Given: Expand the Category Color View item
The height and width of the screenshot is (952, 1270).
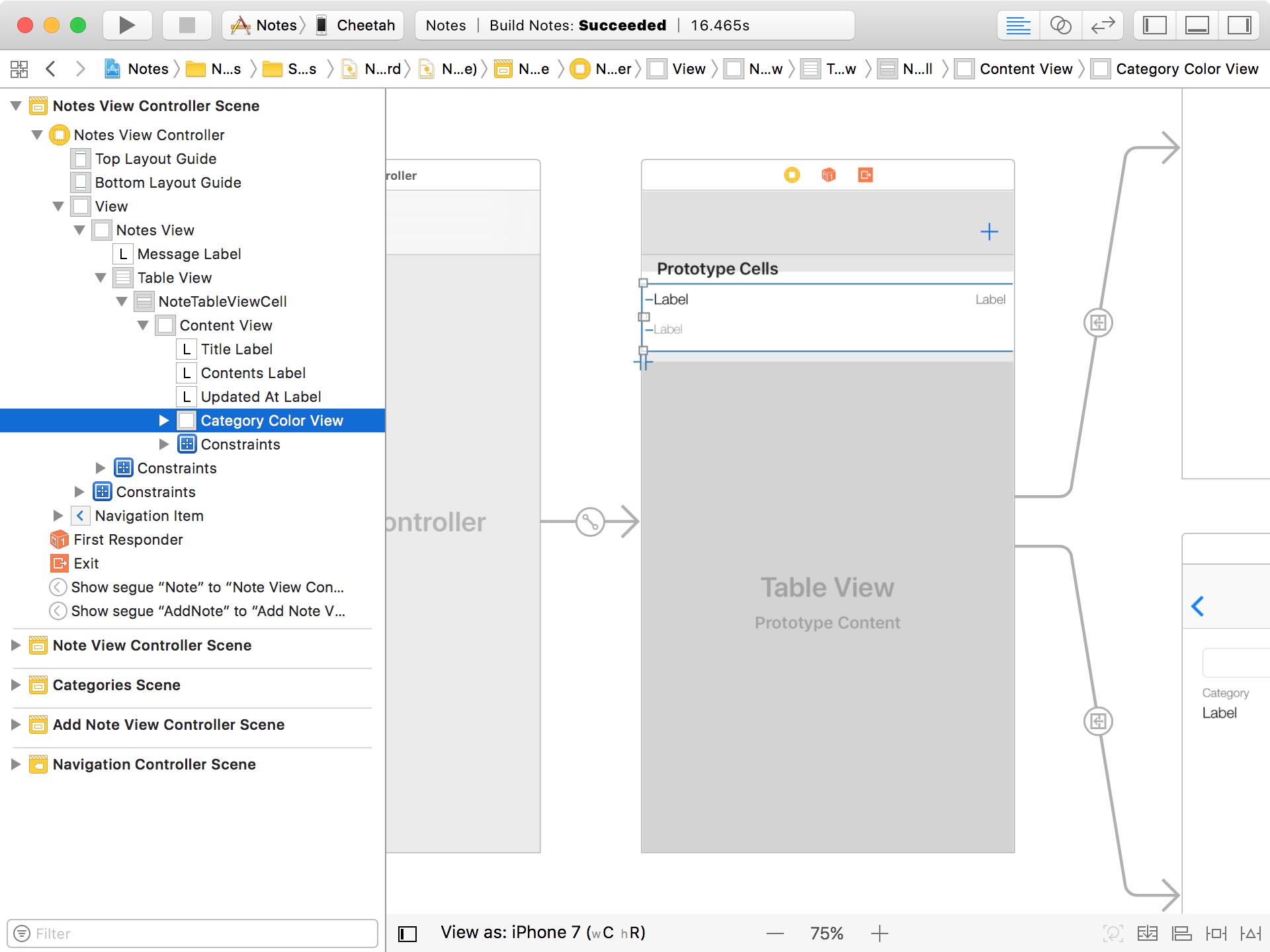Looking at the screenshot, I should pyautogui.click(x=164, y=420).
